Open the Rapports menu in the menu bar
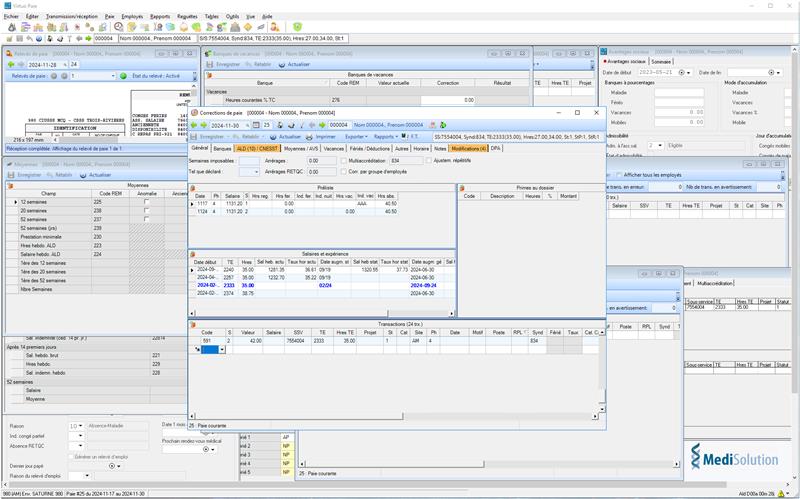The height and width of the screenshot is (499, 800). point(160,16)
